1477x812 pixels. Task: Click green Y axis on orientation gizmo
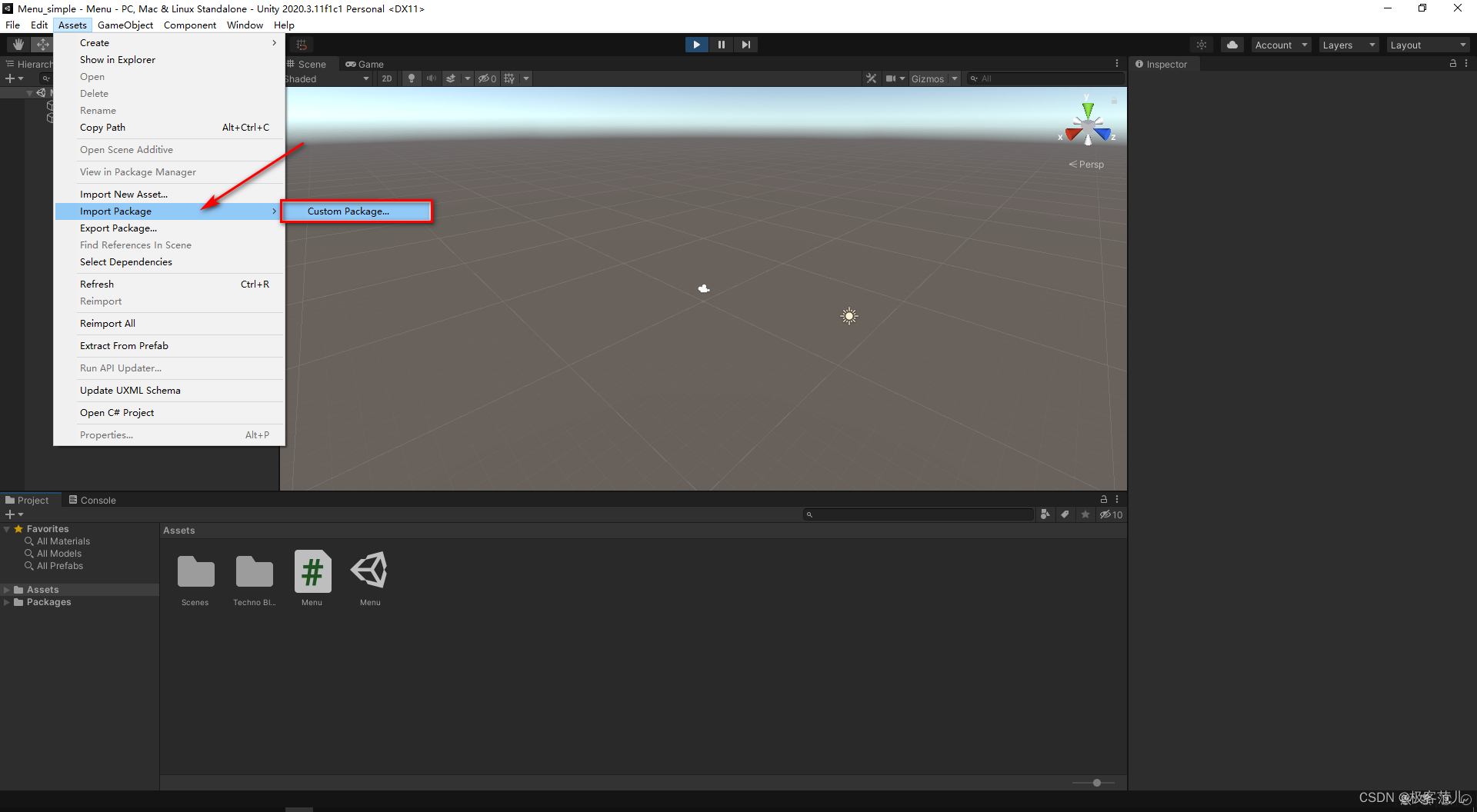tap(1087, 109)
